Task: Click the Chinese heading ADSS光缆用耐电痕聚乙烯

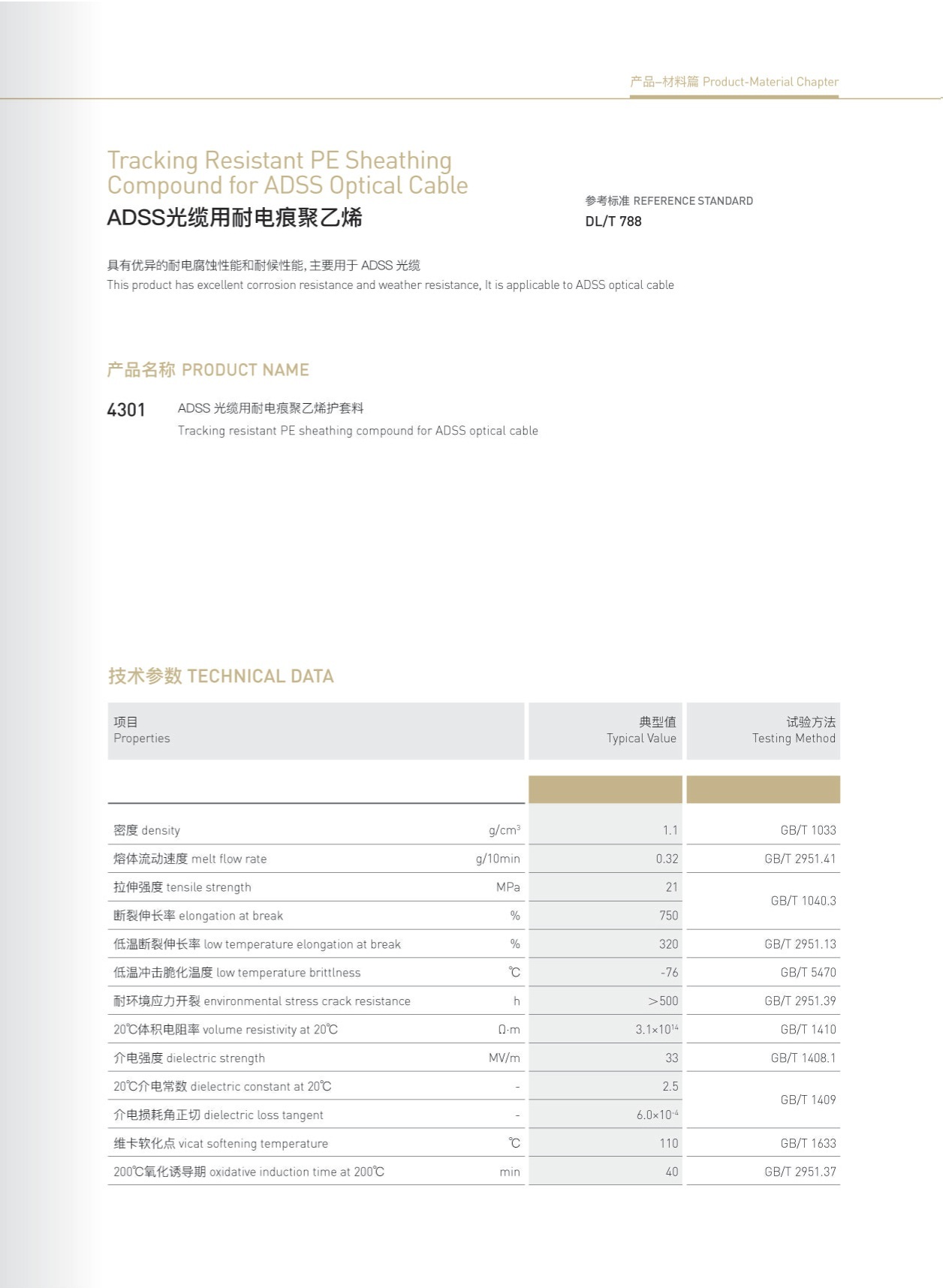Action: pyautogui.click(x=234, y=218)
